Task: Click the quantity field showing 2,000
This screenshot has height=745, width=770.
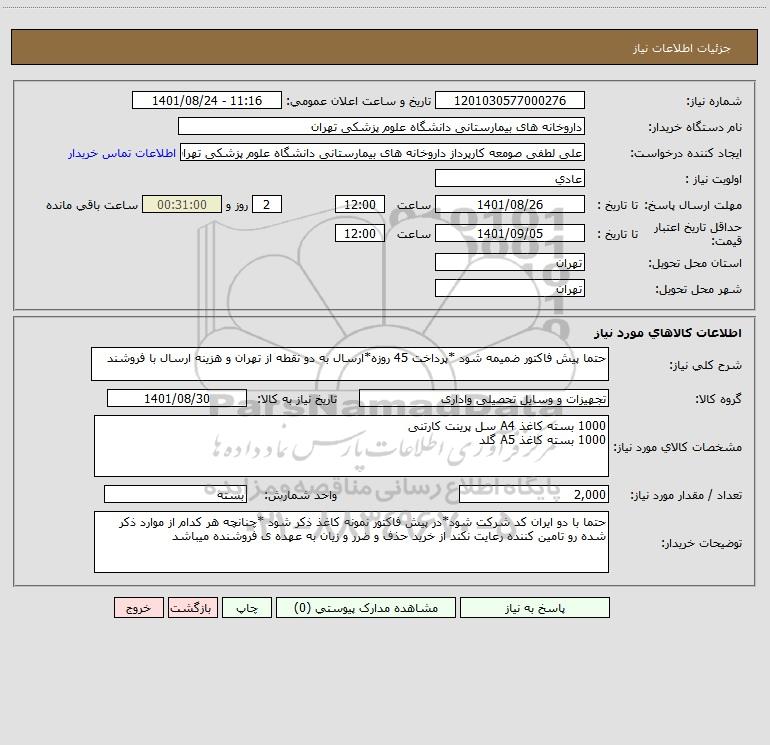Action: [x=534, y=494]
